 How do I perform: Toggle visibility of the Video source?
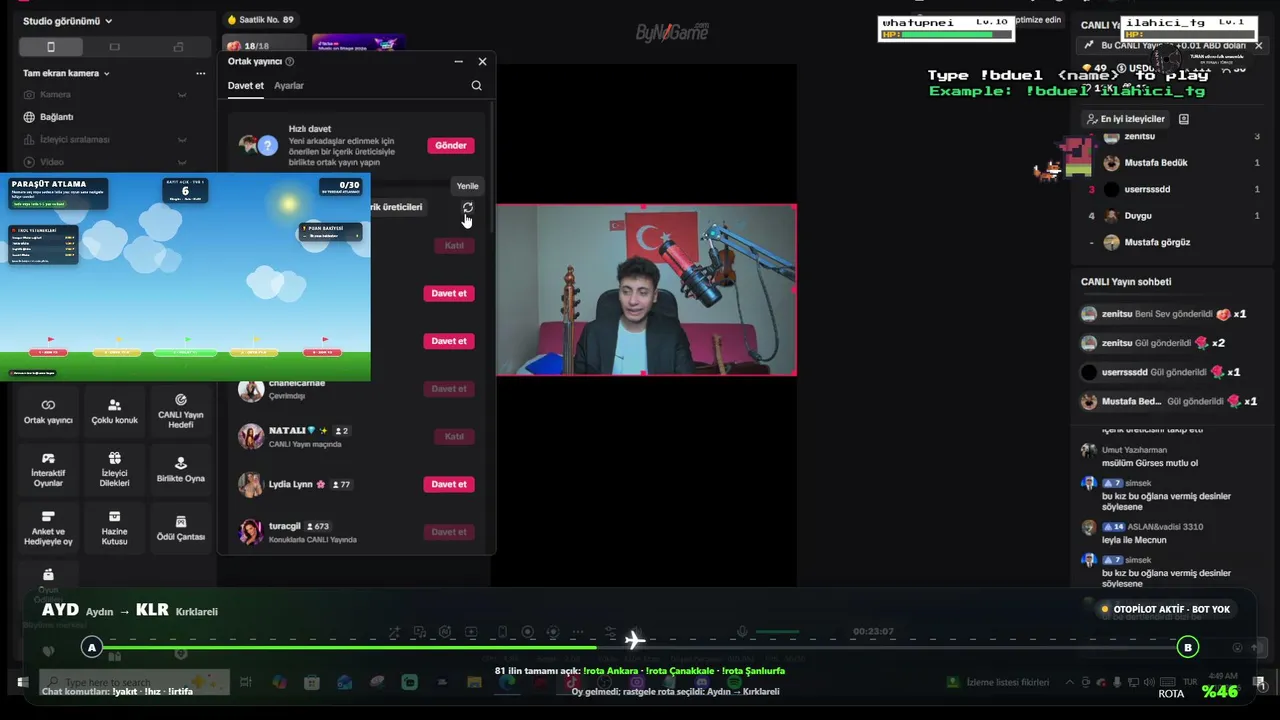182,162
